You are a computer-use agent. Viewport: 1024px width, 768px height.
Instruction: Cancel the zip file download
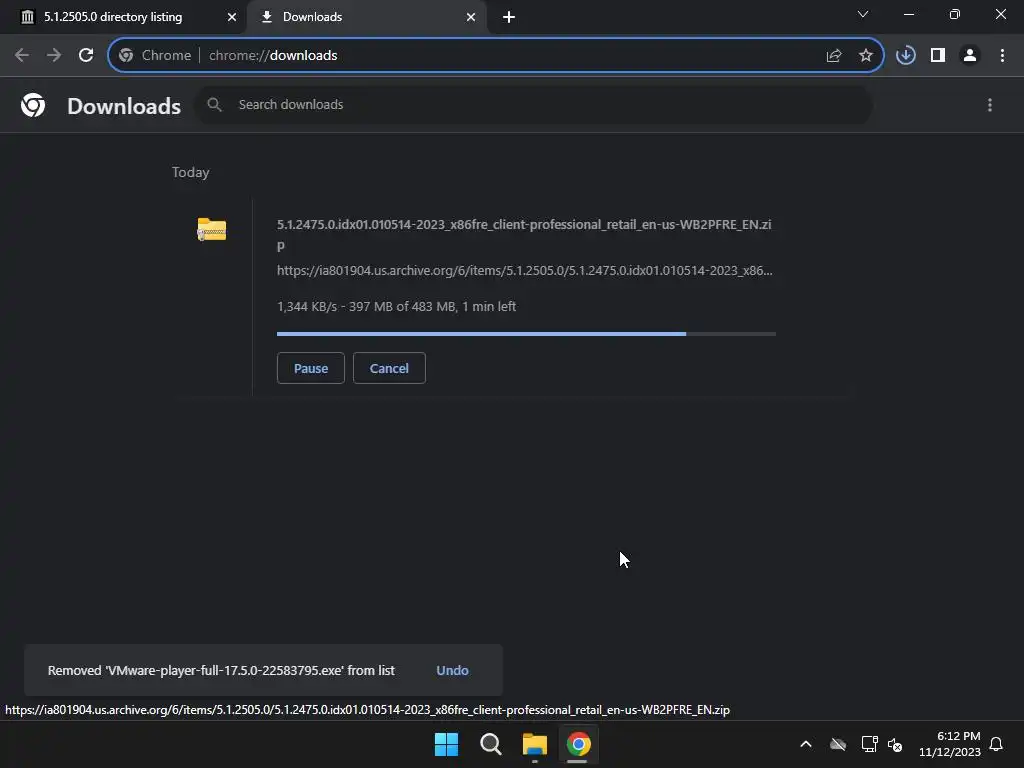[389, 368]
